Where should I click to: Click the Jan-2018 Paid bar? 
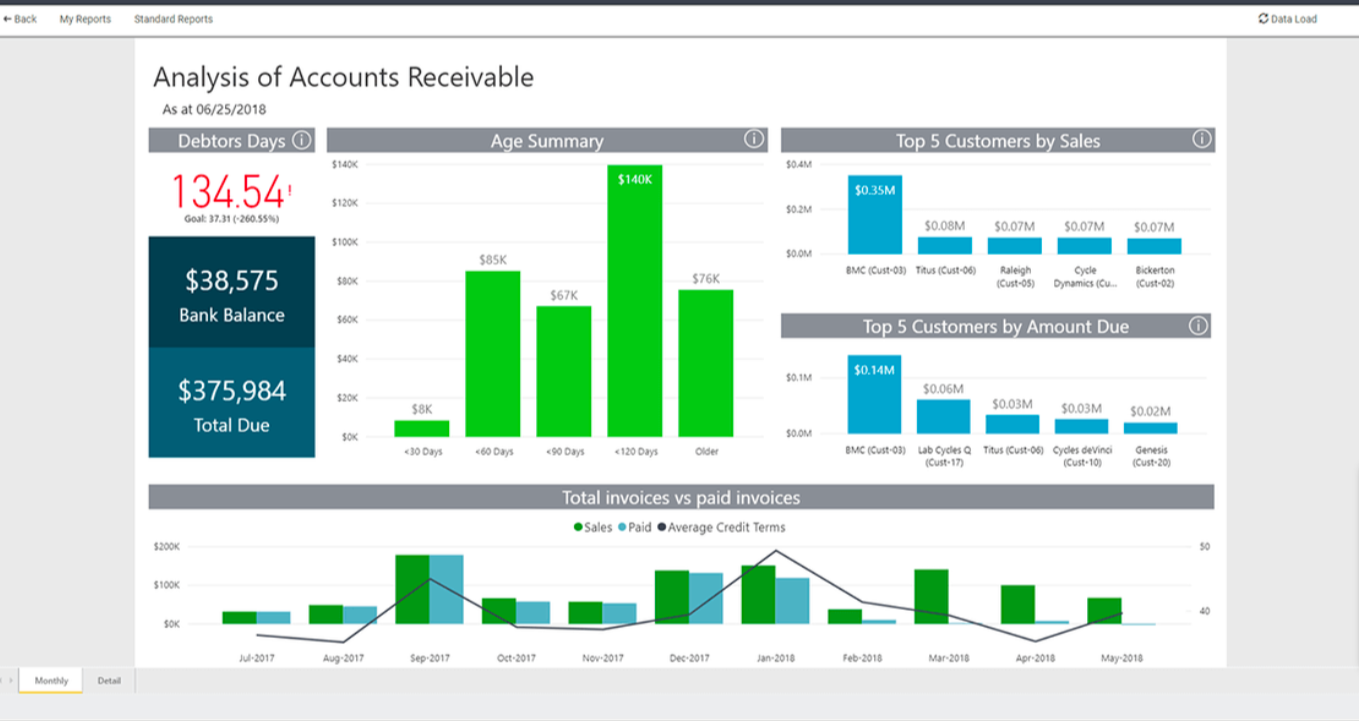pyautogui.click(x=793, y=601)
